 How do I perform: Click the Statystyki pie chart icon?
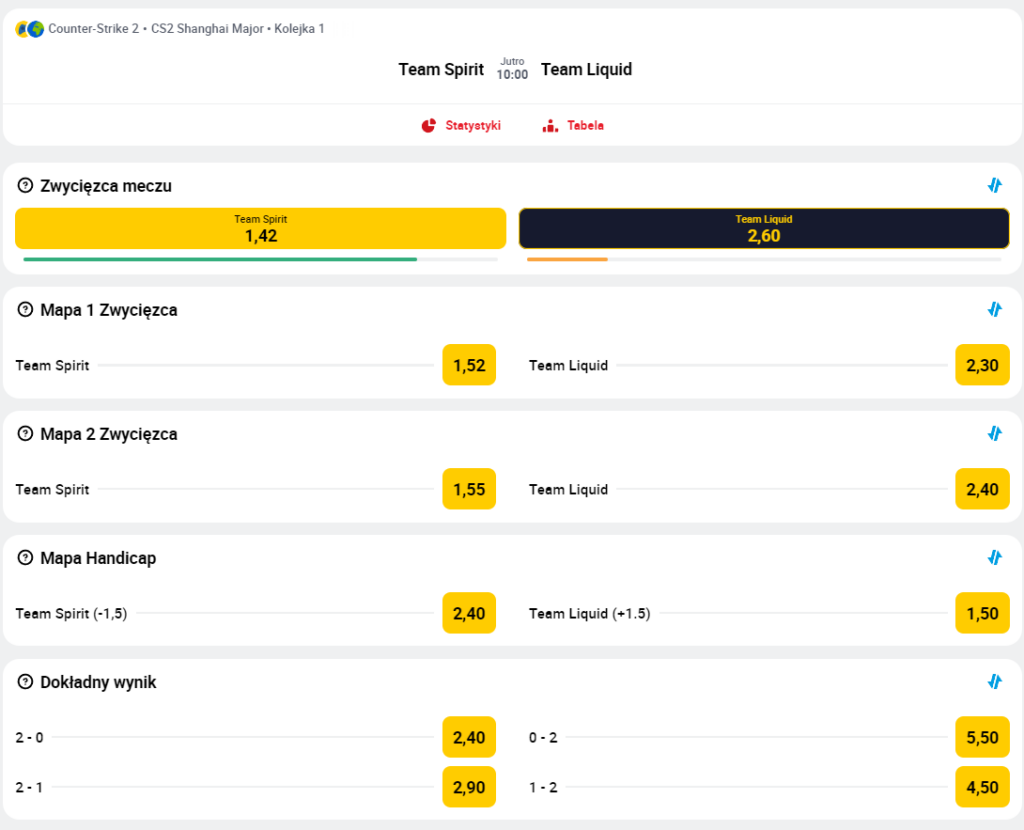tap(429, 126)
